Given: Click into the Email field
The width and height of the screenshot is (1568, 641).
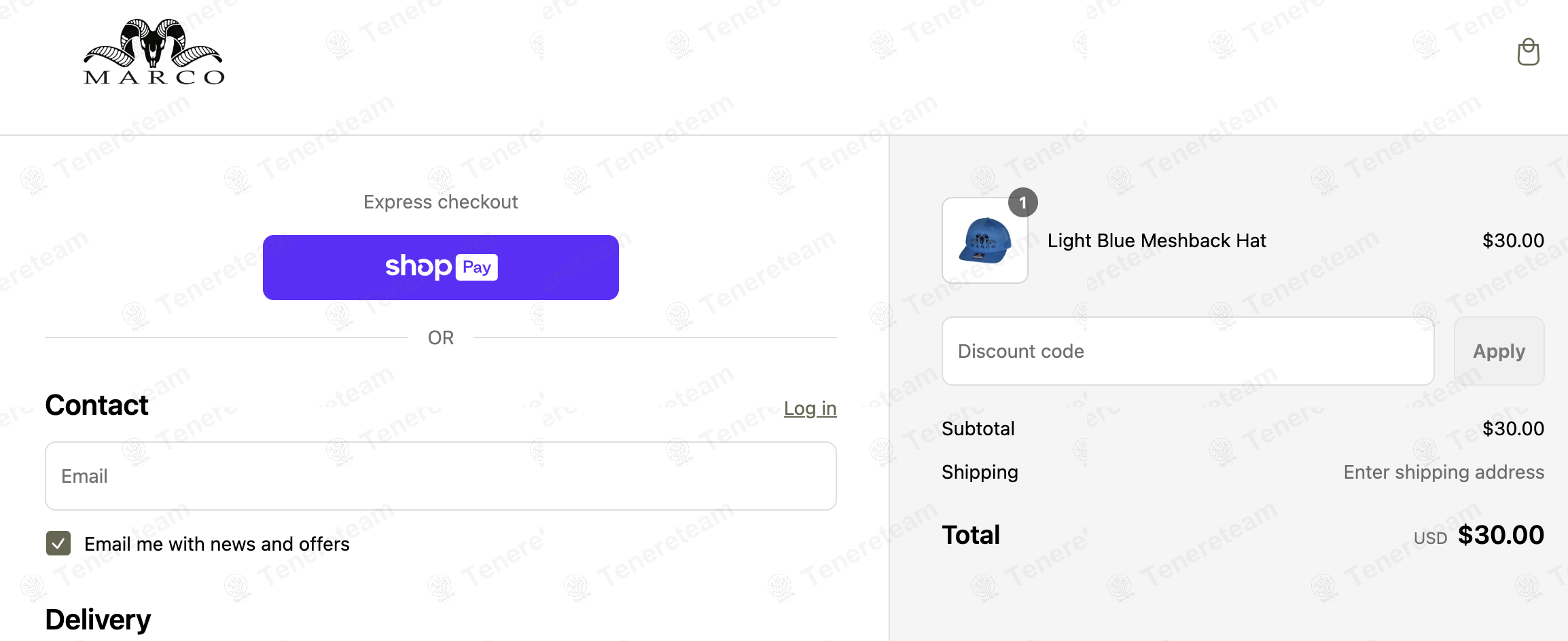Looking at the screenshot, I should click(x=440, y=475).
